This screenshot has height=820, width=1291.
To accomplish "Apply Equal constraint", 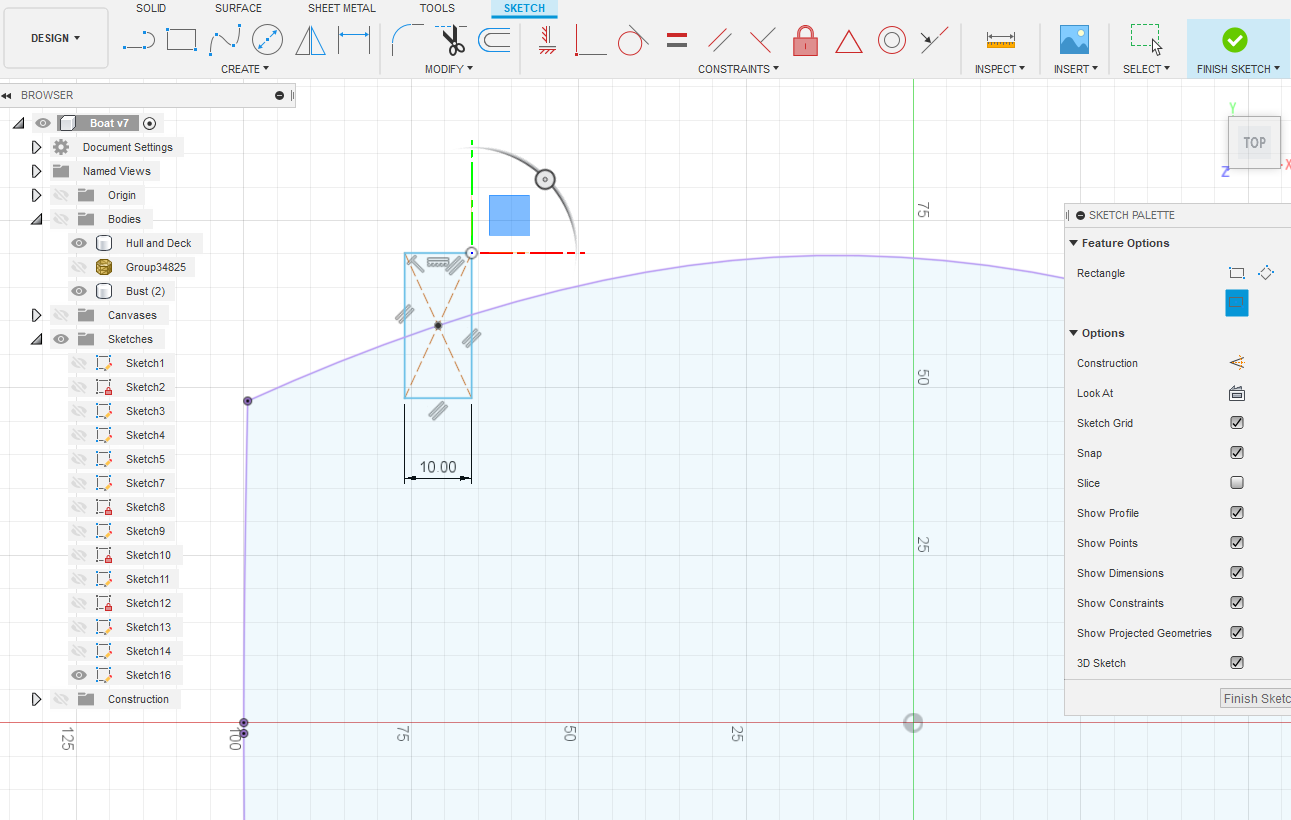I will pos(677,40).
